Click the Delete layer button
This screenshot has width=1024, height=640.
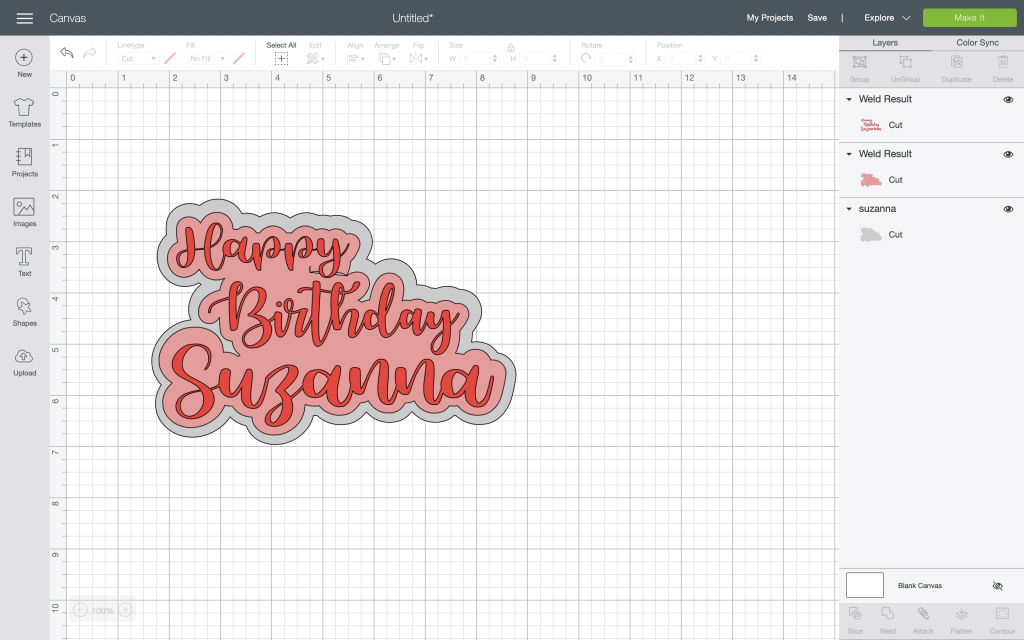1002,69
